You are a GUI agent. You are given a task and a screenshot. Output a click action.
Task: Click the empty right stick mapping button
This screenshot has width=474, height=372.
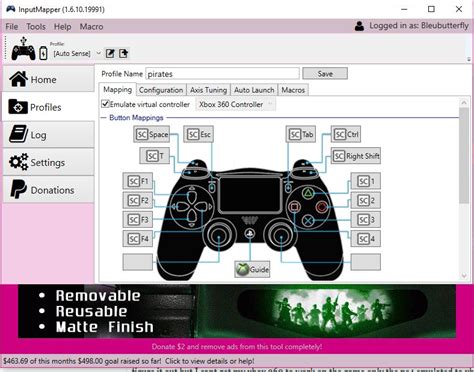[366, 262]
